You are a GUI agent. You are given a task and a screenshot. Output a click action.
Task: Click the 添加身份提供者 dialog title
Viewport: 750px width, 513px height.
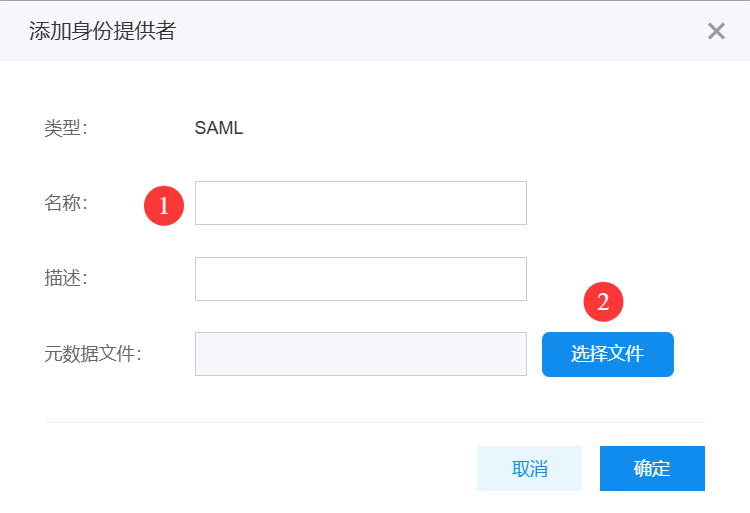pos(102,31)
